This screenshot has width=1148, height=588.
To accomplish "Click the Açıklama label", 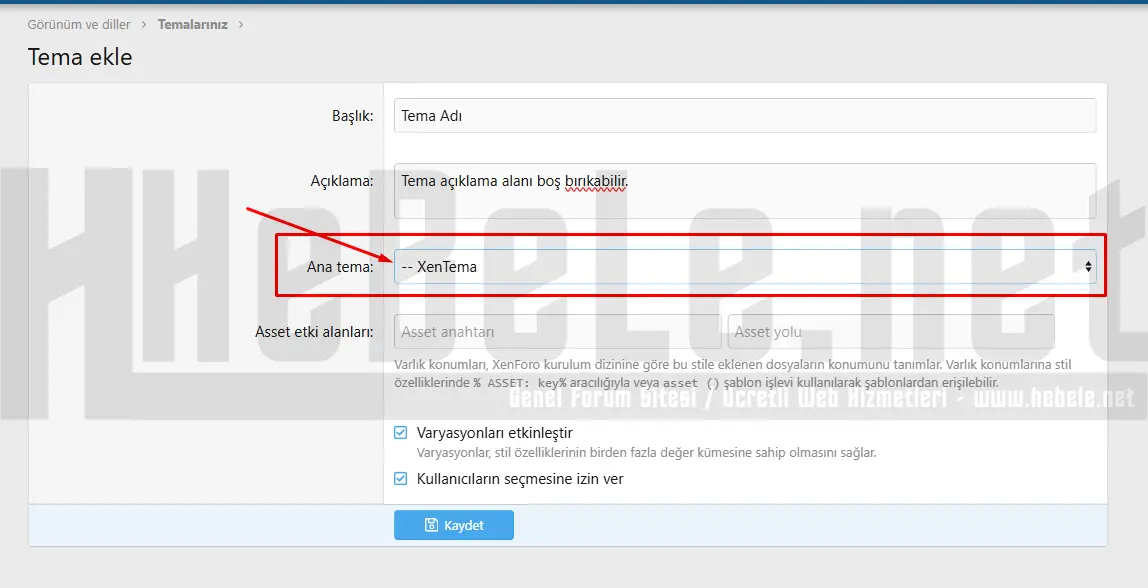I will tap(342, 181).
